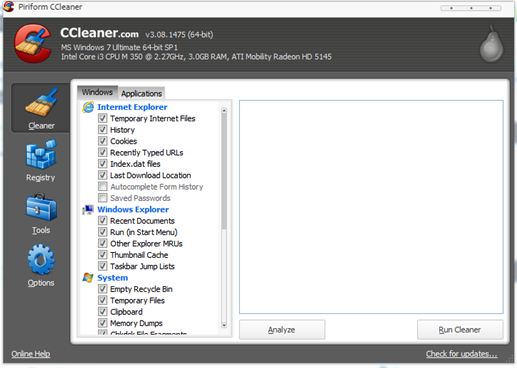Click the title bar CCleaner app icon
Screen dimensions: 517x368
[9, 7]
